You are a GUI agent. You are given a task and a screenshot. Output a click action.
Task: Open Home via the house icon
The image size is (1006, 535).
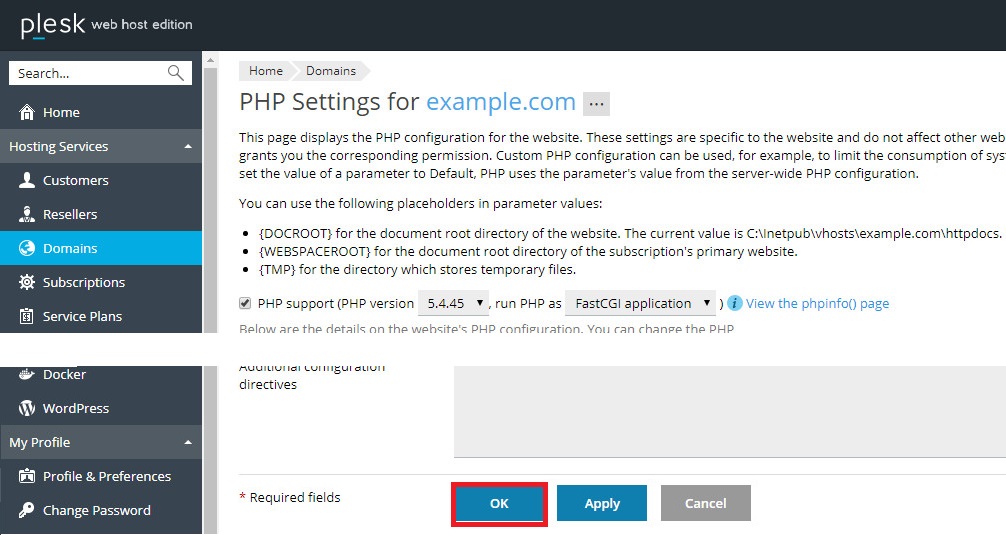[x=27, y=112]
